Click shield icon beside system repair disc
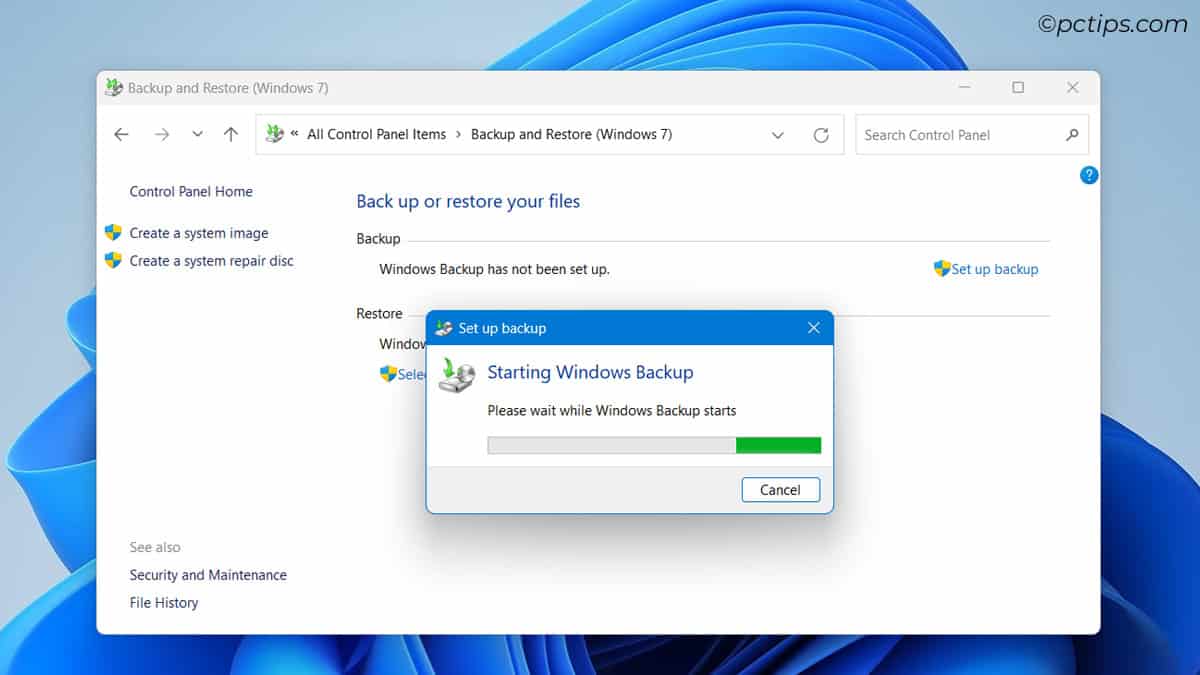The height and width of the screenshot is (675, 1200). (113, 260)
